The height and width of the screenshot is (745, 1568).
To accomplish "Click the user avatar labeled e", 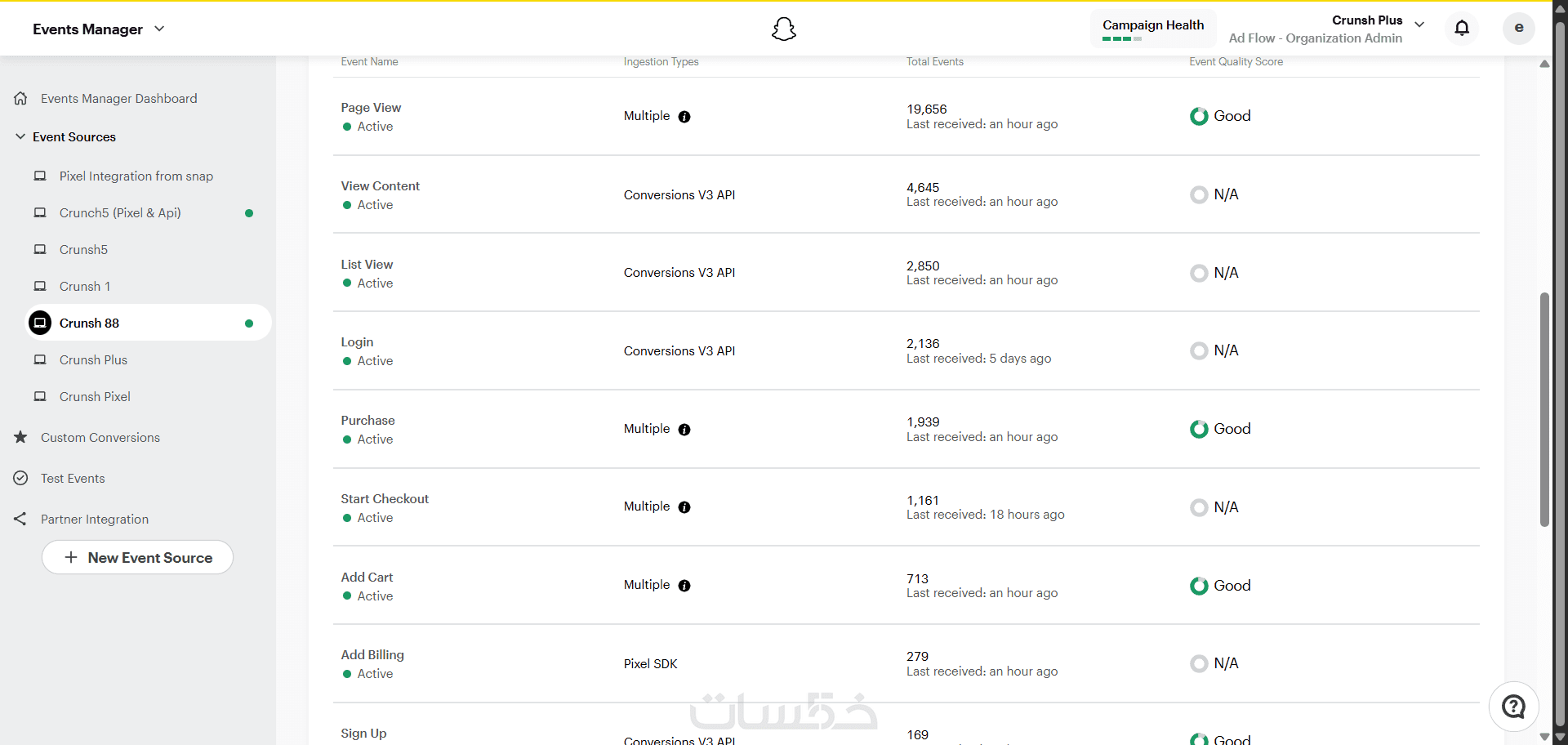I will pyautogui.click(x=1518, y=29).
